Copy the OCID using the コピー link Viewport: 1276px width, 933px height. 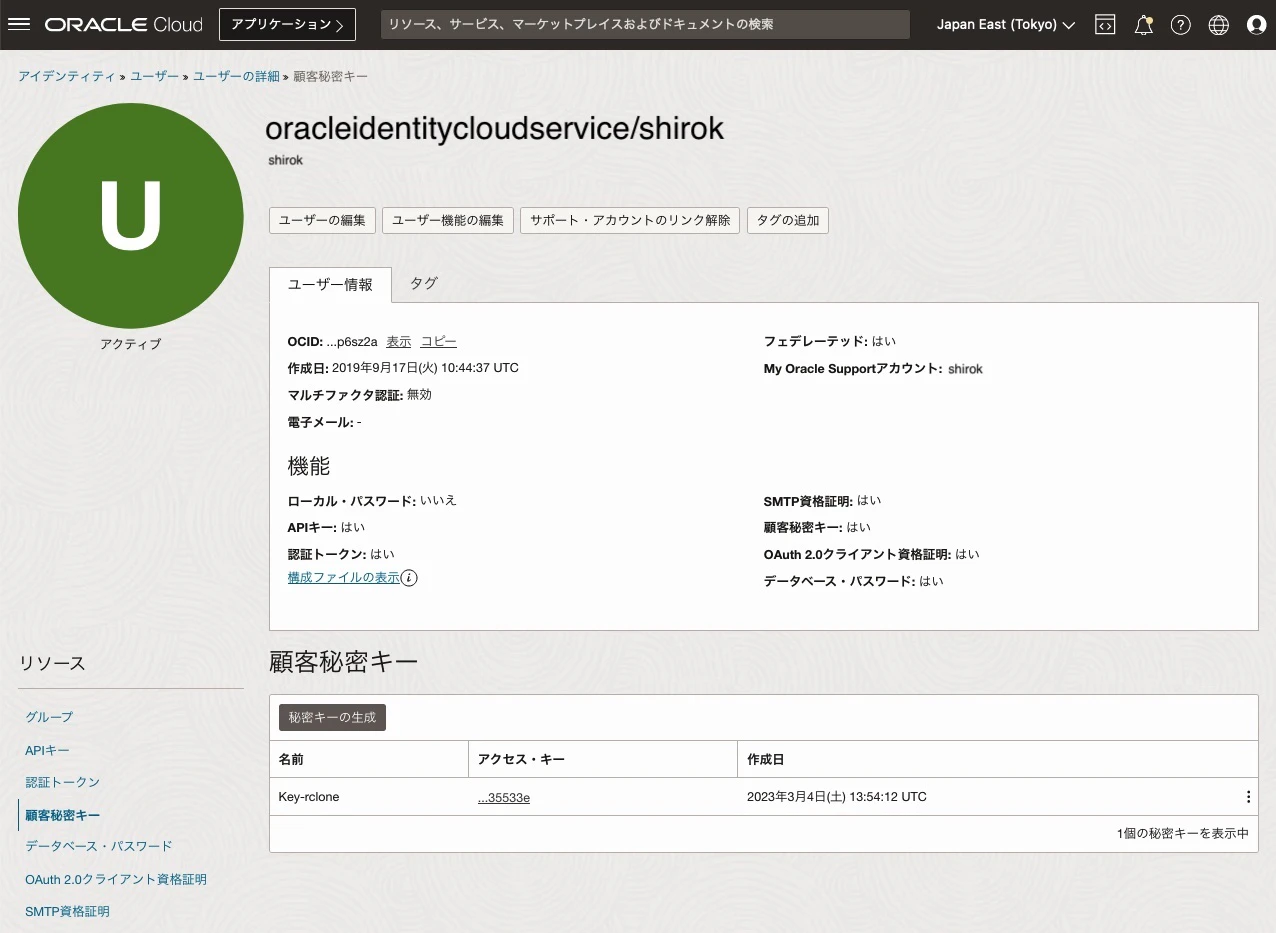click(x=438, y=341)
